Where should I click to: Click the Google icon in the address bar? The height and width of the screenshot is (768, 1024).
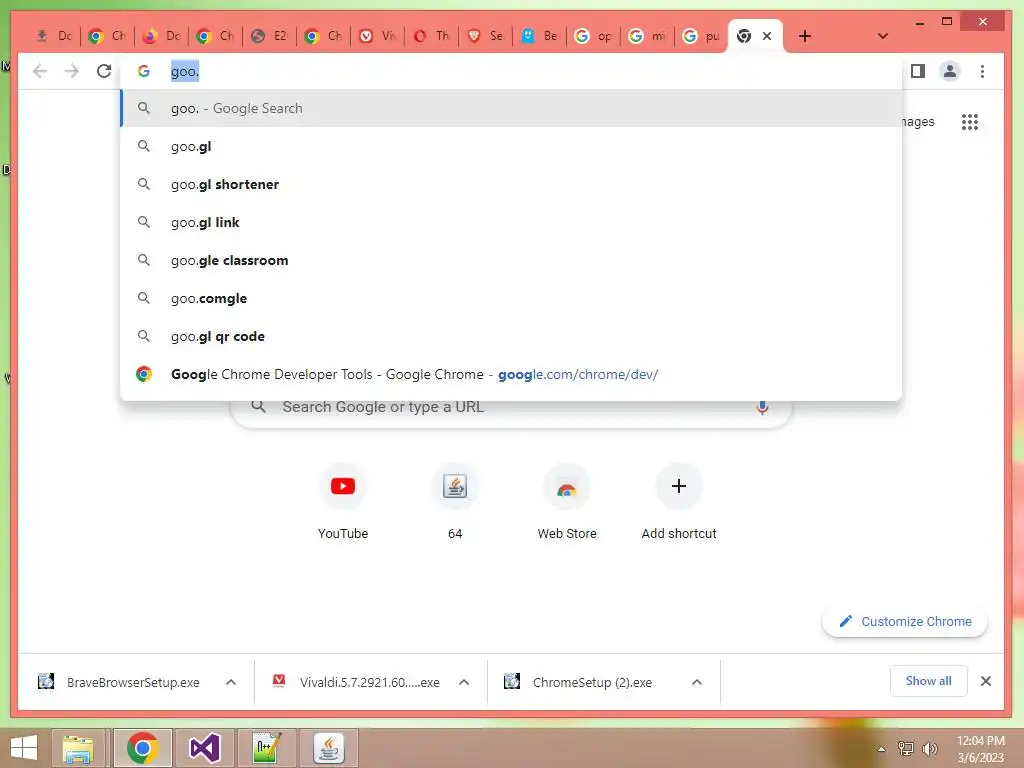(x=144, y=71)
